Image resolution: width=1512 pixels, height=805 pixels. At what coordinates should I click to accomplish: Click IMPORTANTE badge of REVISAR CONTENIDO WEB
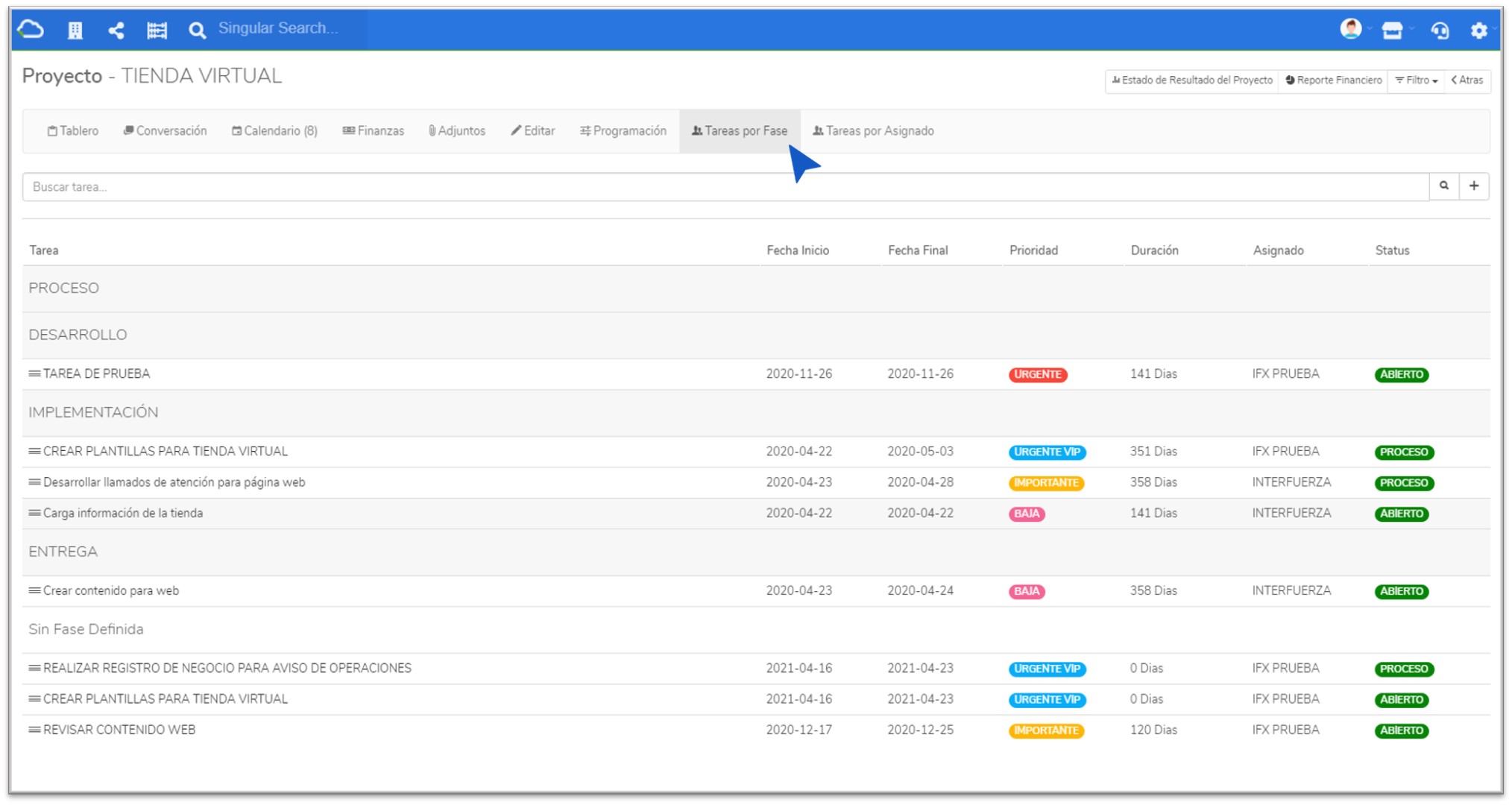[1046, 730]
